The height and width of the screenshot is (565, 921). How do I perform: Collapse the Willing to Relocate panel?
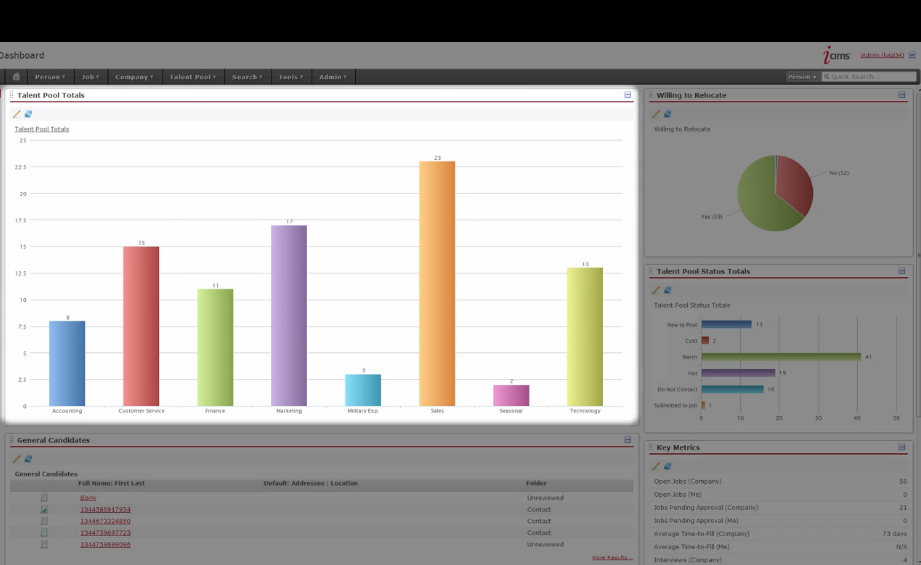tap(902, 95)
